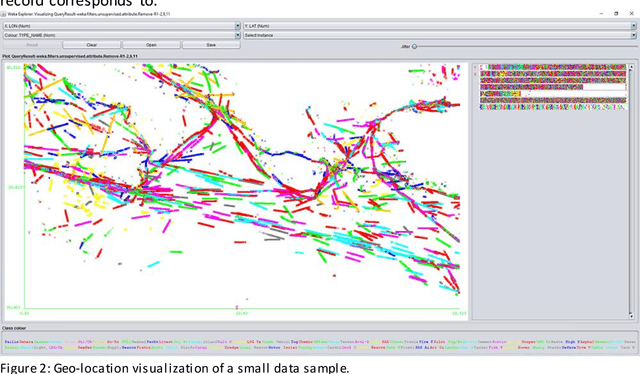Adjust the Jitter slider handle
640x374 pixels.
pyautogui.click(x=415, y=47)
